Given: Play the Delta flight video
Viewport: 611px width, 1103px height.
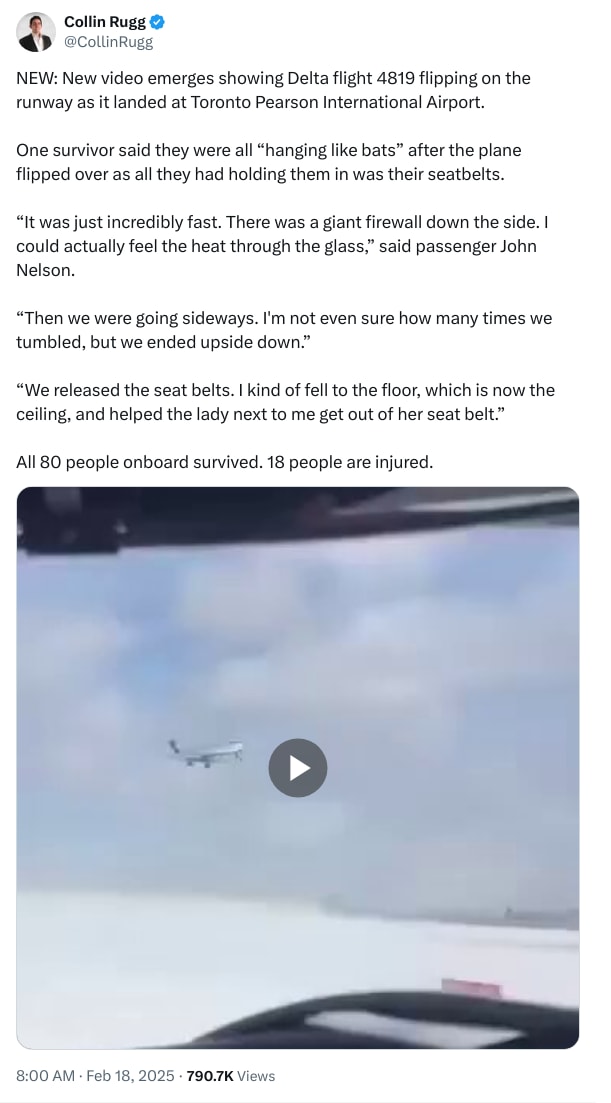Looking at the screenshot, I should 297,767.
